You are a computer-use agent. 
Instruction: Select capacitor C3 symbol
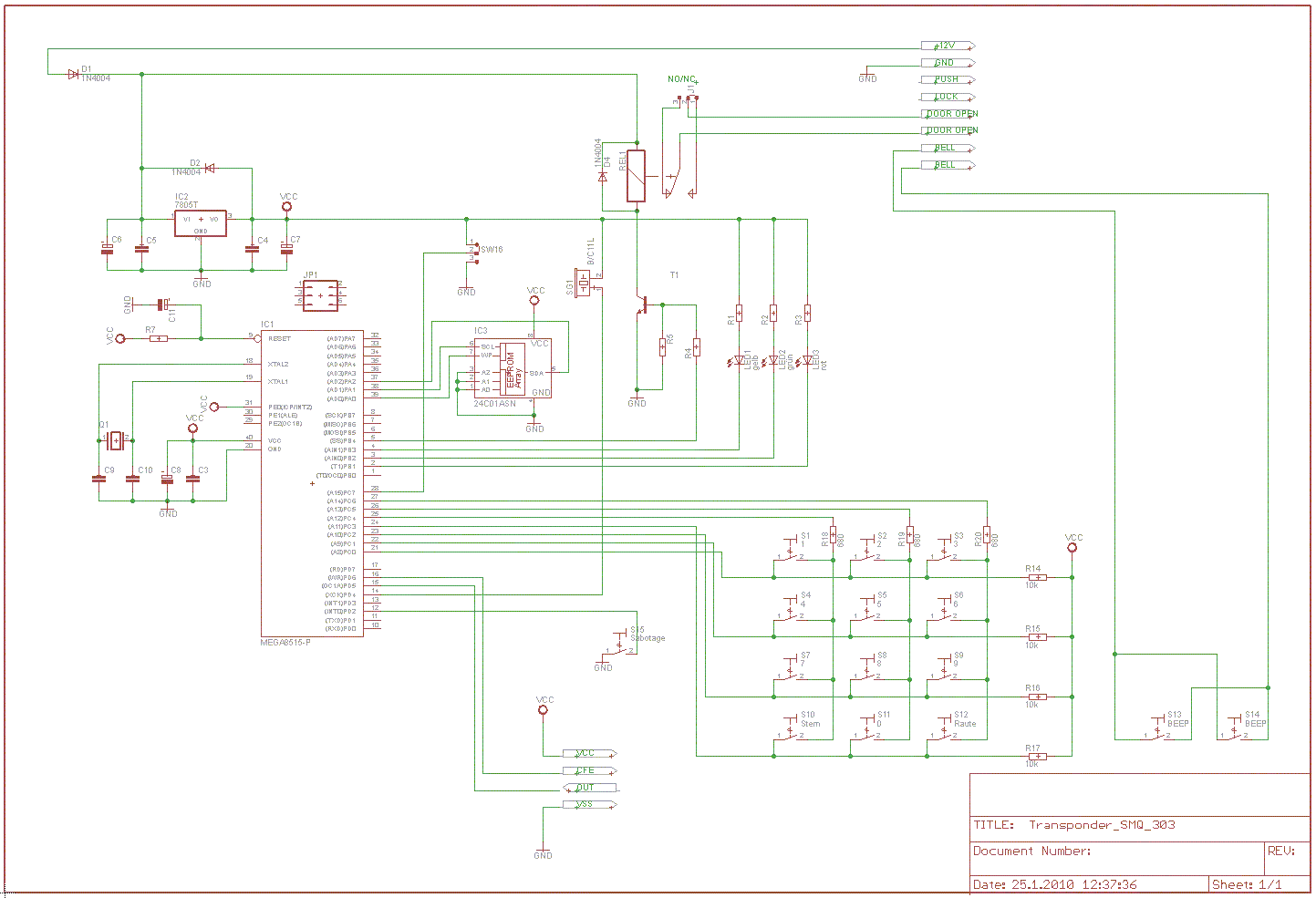[x=193, y=479]
